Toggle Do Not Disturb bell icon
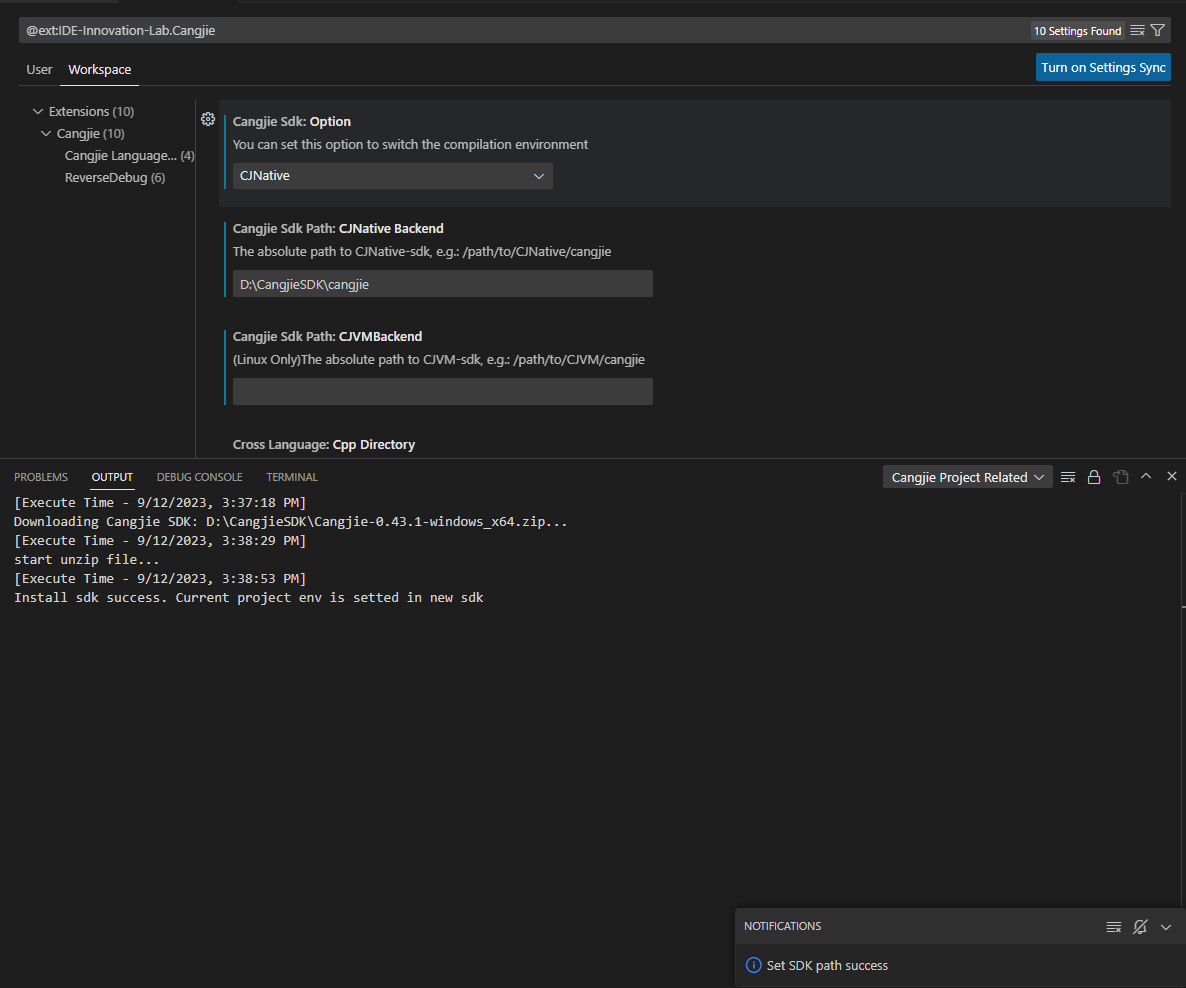This screenshot has width=1186, height=988. pyautogui.click(x=1140, y=927)
